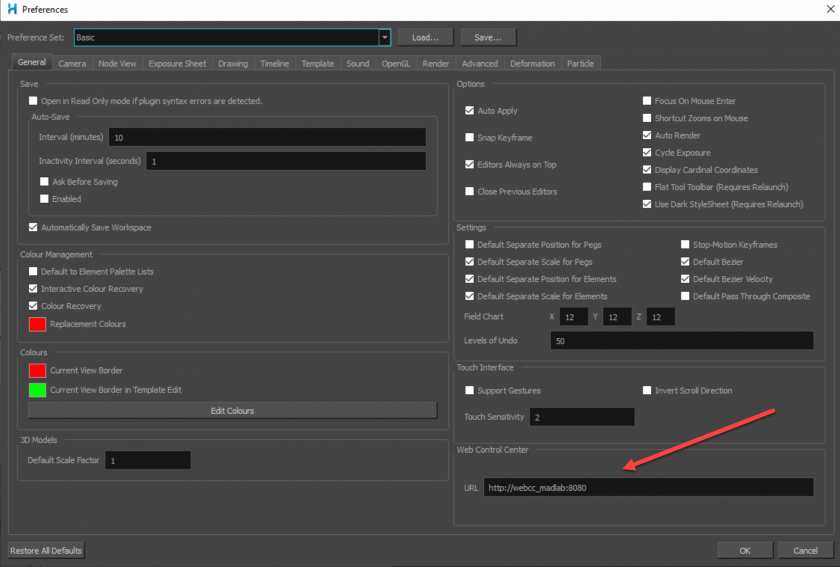Click the Inactivity Interval (seconds) field
840x567 pixels.
(286, 161)
